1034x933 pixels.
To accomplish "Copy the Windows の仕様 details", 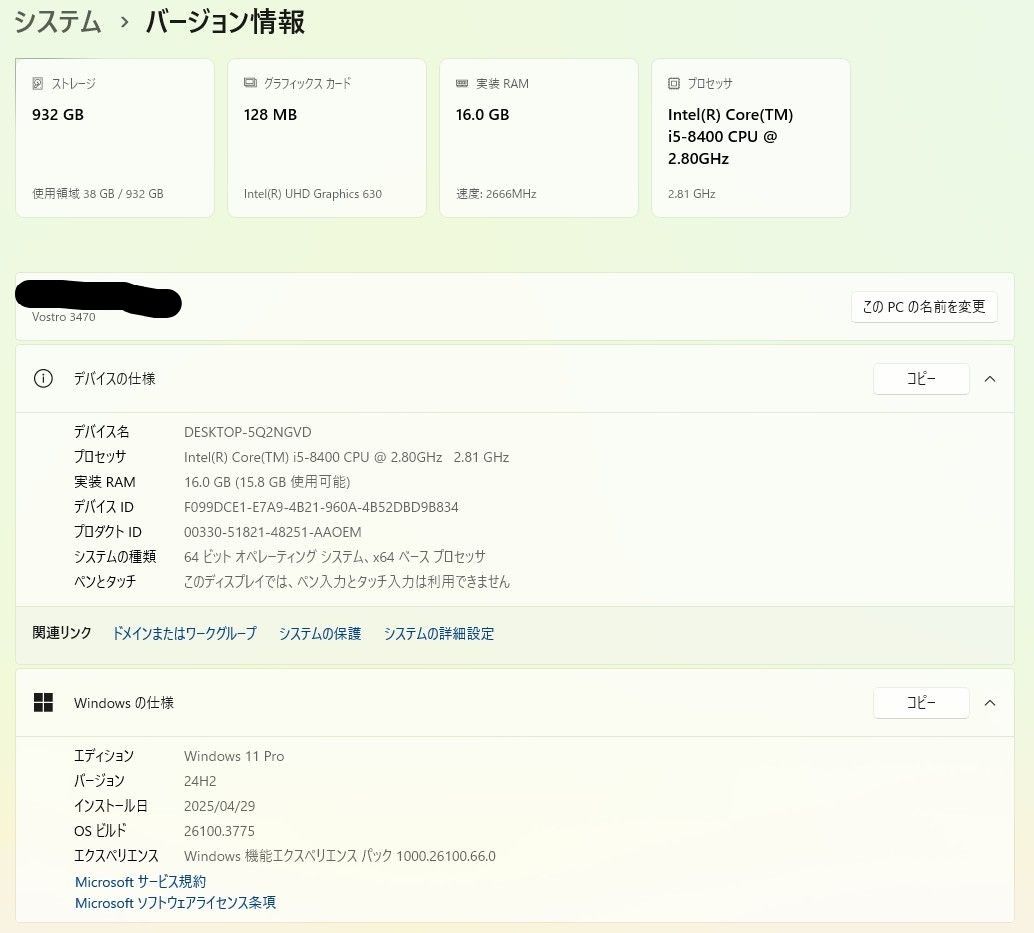I will (x=921, y=703).
